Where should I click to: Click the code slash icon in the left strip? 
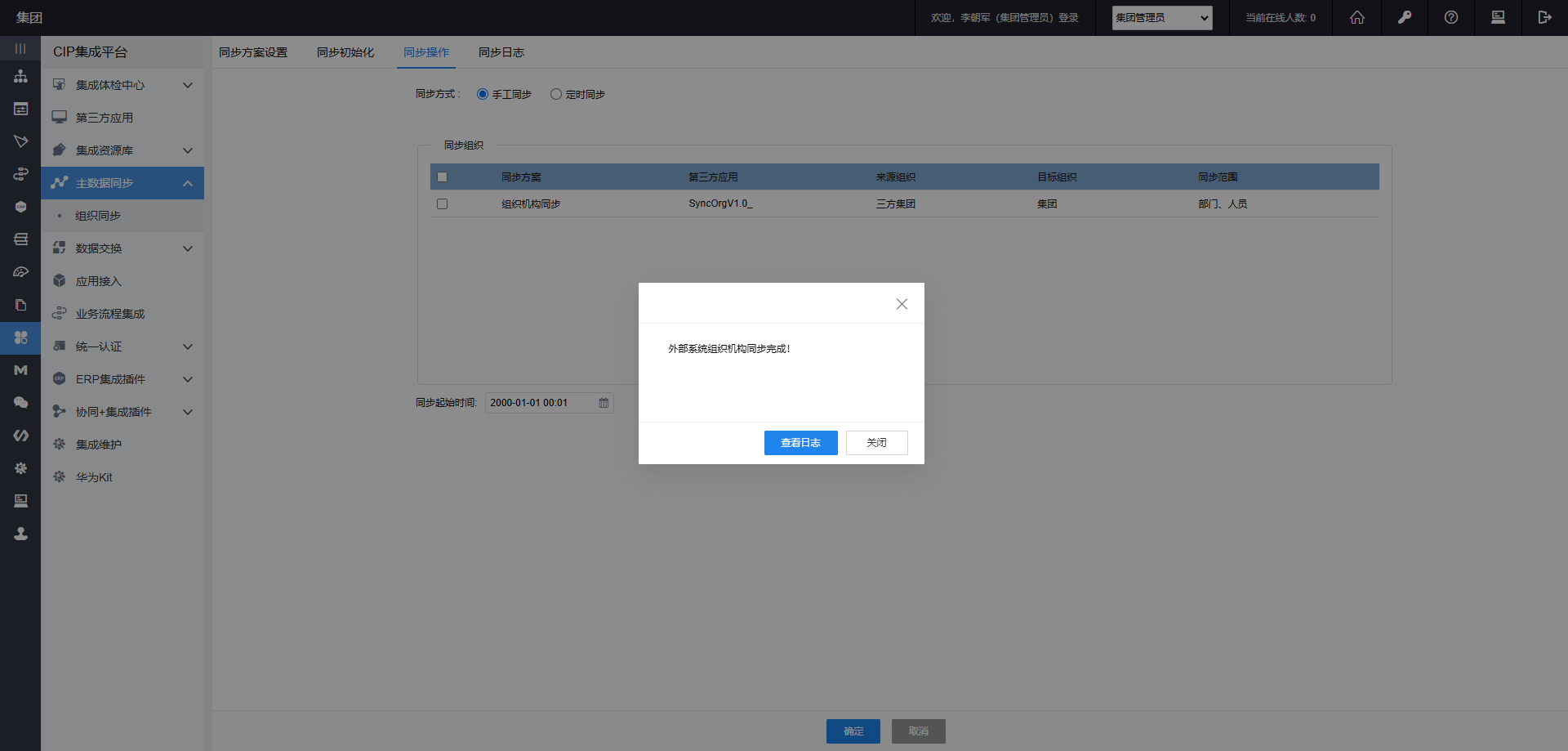[x=20, y=436]
